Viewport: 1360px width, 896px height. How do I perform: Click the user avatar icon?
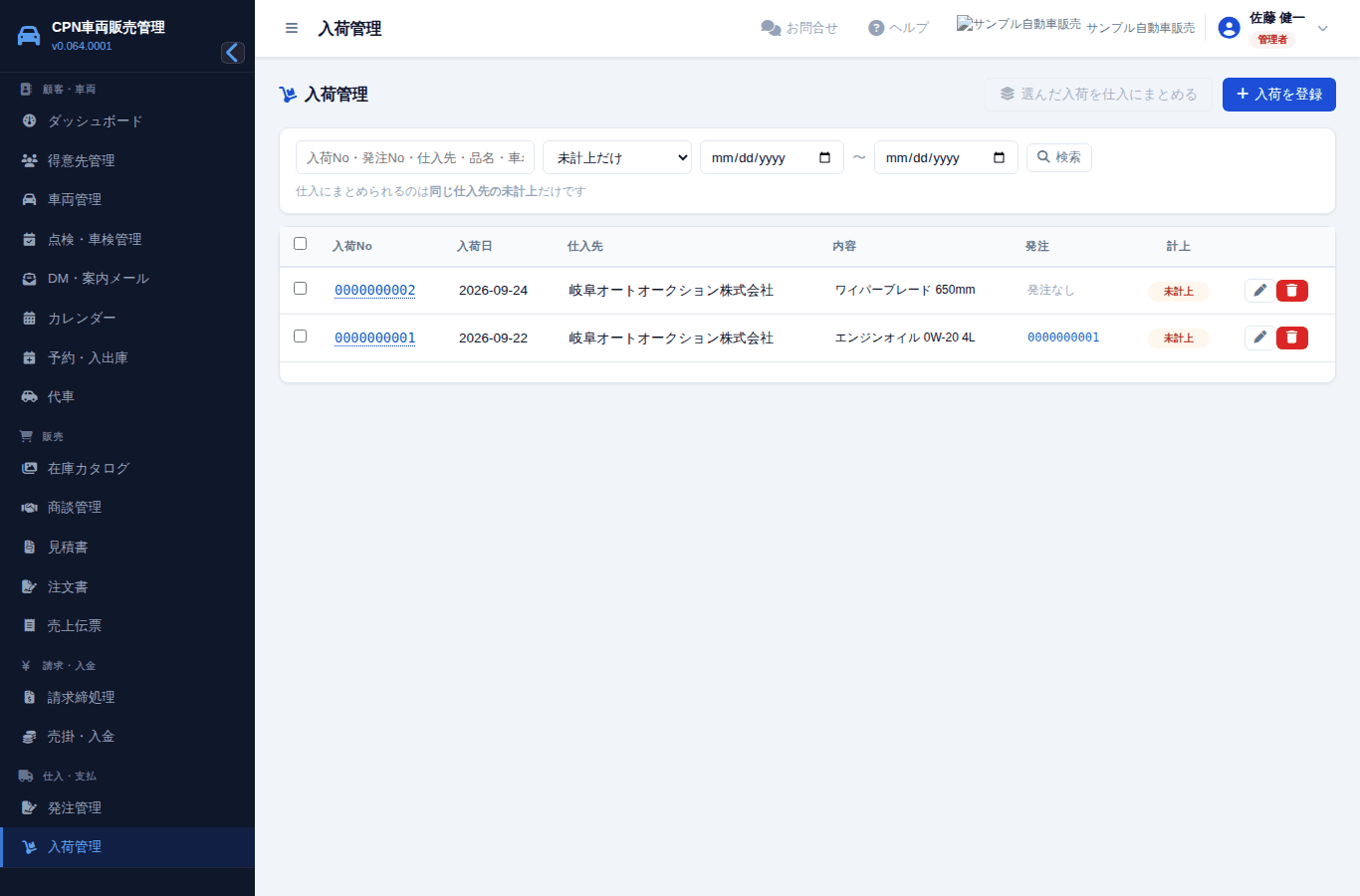tap(1230, 28)
